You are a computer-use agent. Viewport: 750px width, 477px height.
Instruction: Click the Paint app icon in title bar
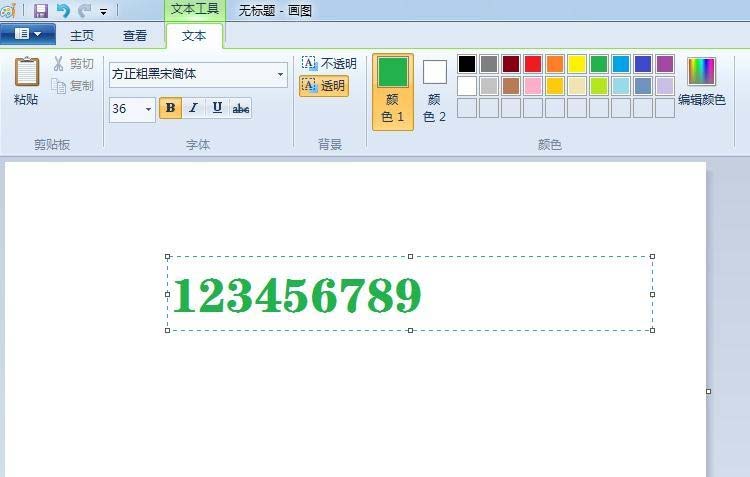coord(8,11)
